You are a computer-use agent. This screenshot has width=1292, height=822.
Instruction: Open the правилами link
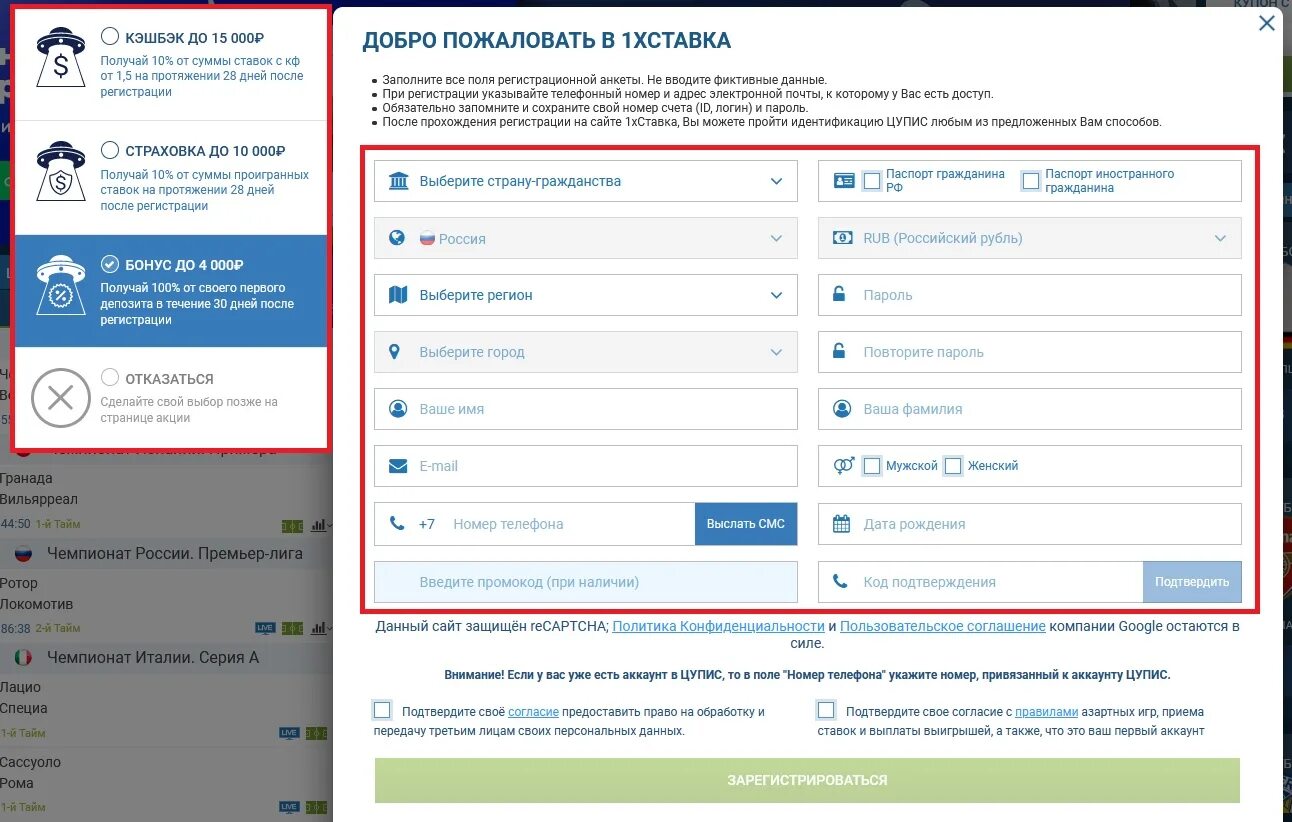(x=1046, y=712)
